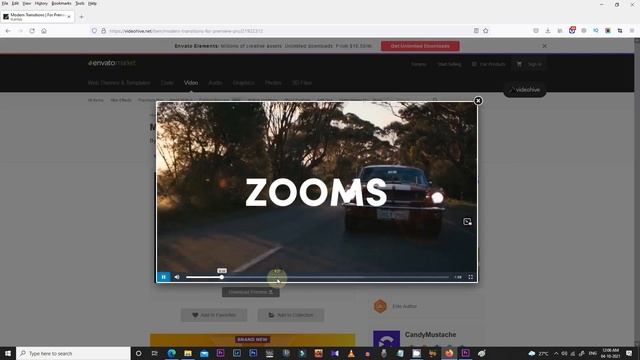This screenshot has width=640, height=360.
Task: Toggle reader view in address bar
Action: 476,31
